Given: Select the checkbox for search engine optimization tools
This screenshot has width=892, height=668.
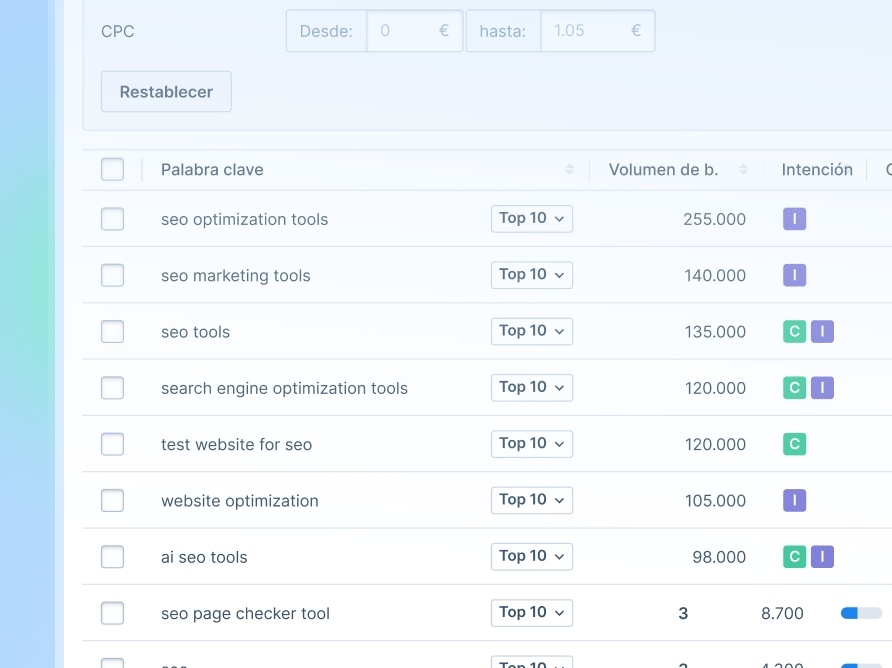Looking at the screenshot, I should click(x=113, y=388).
